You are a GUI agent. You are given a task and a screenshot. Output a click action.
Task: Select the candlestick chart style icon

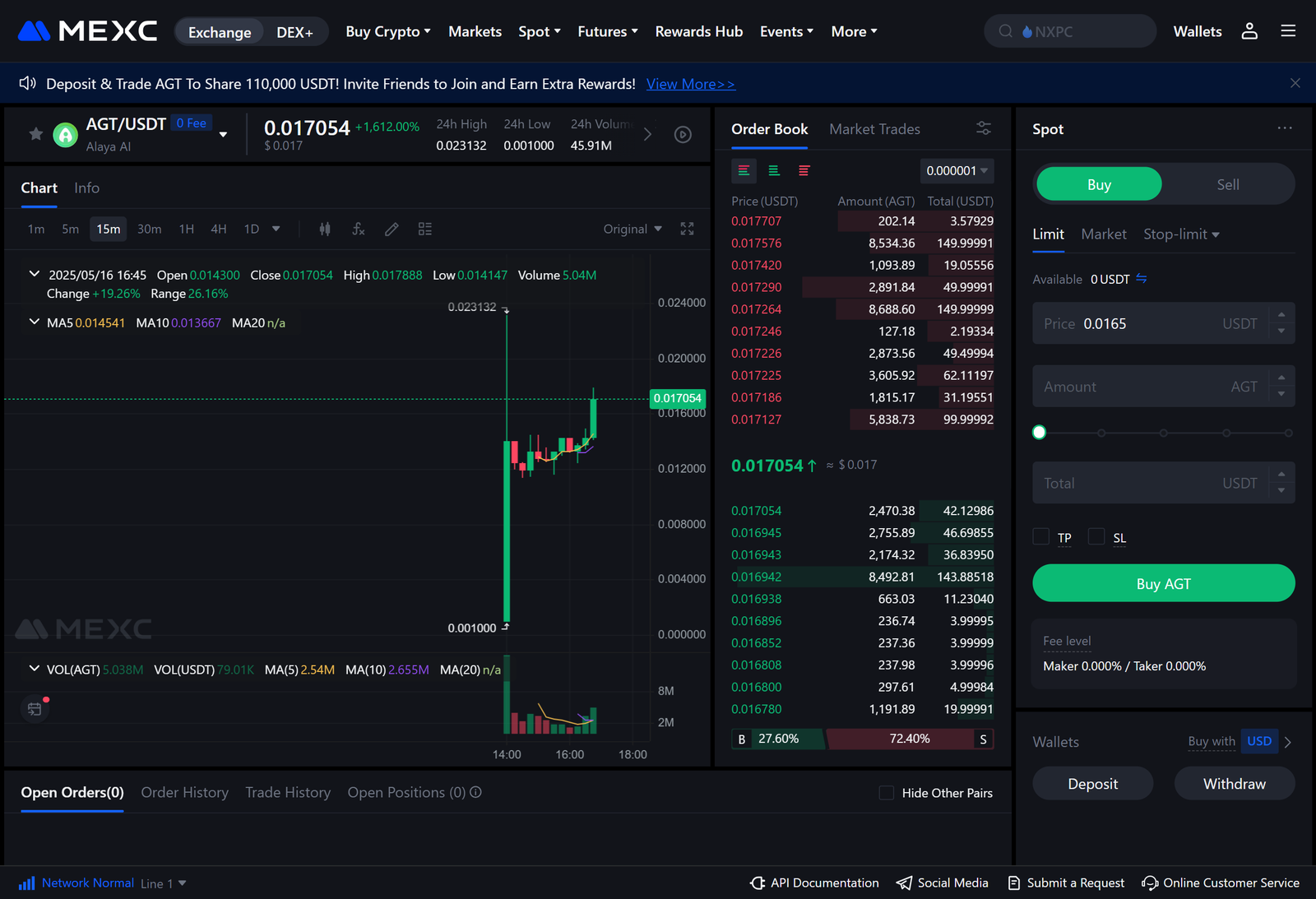click(325, 229)
